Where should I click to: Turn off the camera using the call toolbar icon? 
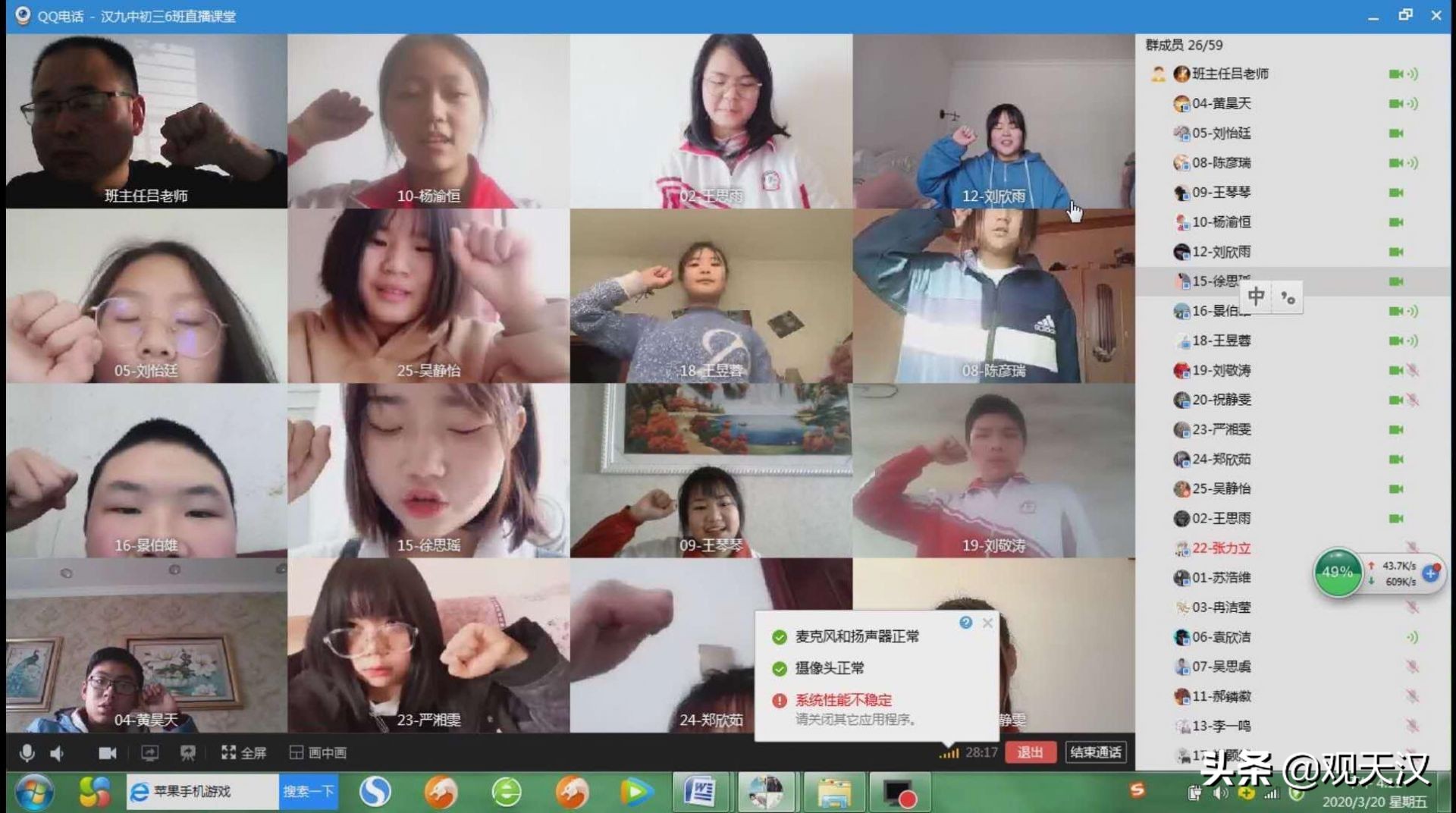107,752
